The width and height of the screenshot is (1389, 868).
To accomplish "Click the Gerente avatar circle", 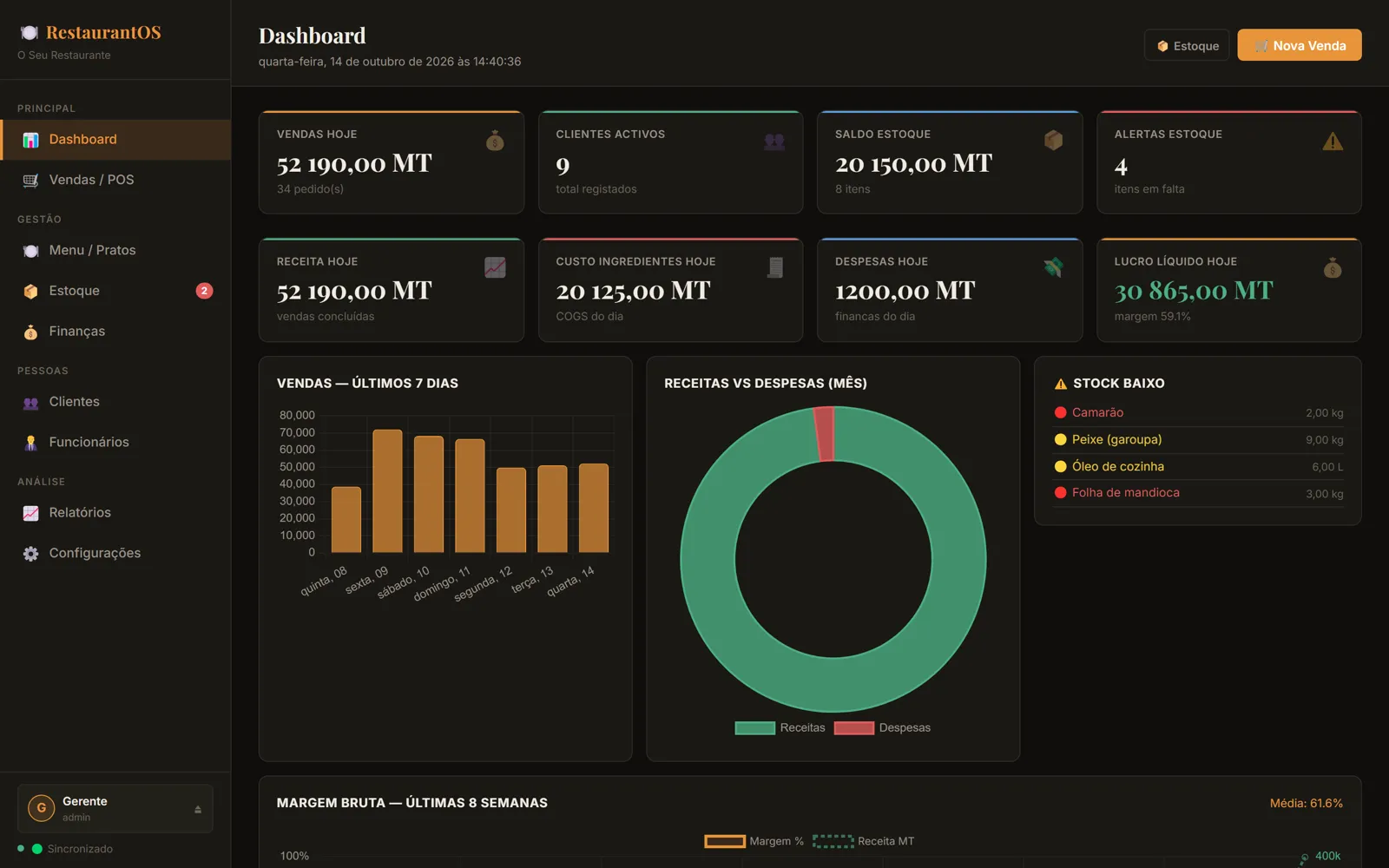I will pos(41,808).
